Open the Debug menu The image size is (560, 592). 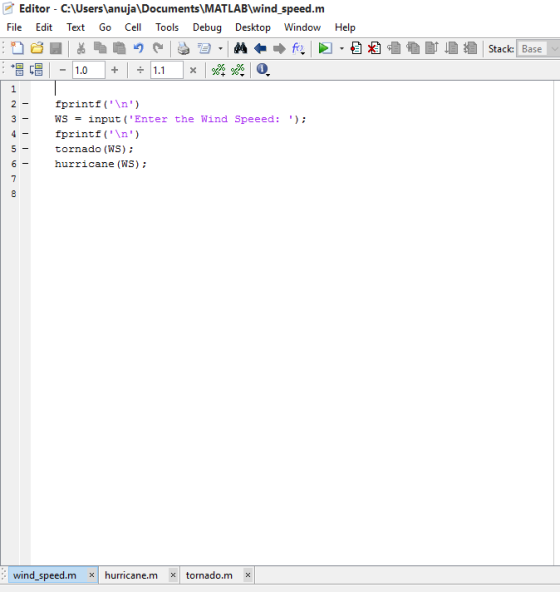click(x=207, y=27)
